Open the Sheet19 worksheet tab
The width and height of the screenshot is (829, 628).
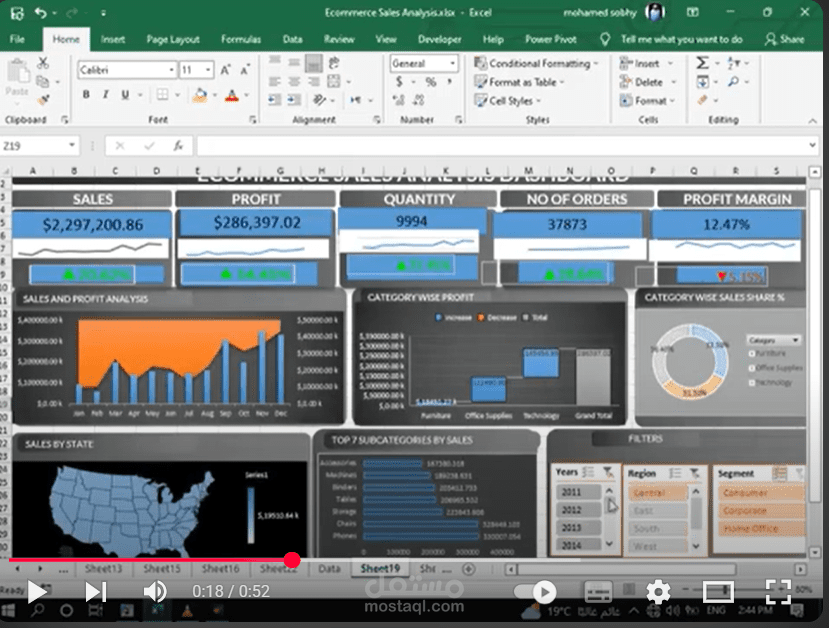(x=380, y=569)
